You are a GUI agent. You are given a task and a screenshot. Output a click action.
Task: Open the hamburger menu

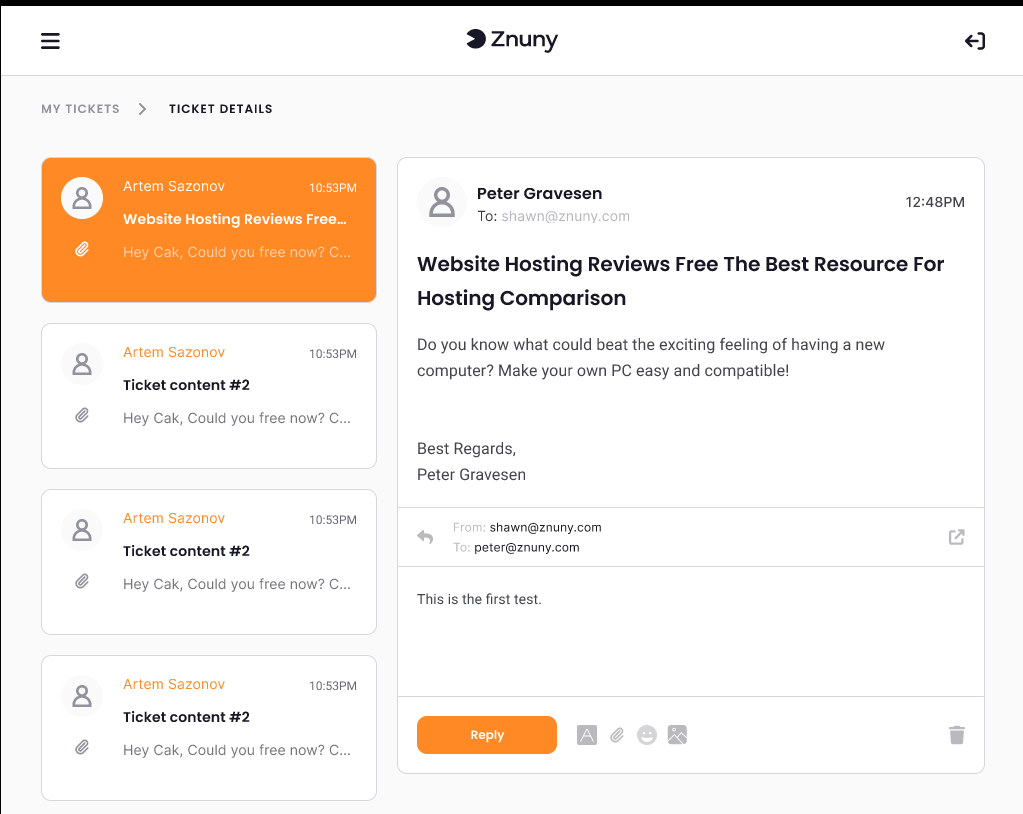pos(50,41)
